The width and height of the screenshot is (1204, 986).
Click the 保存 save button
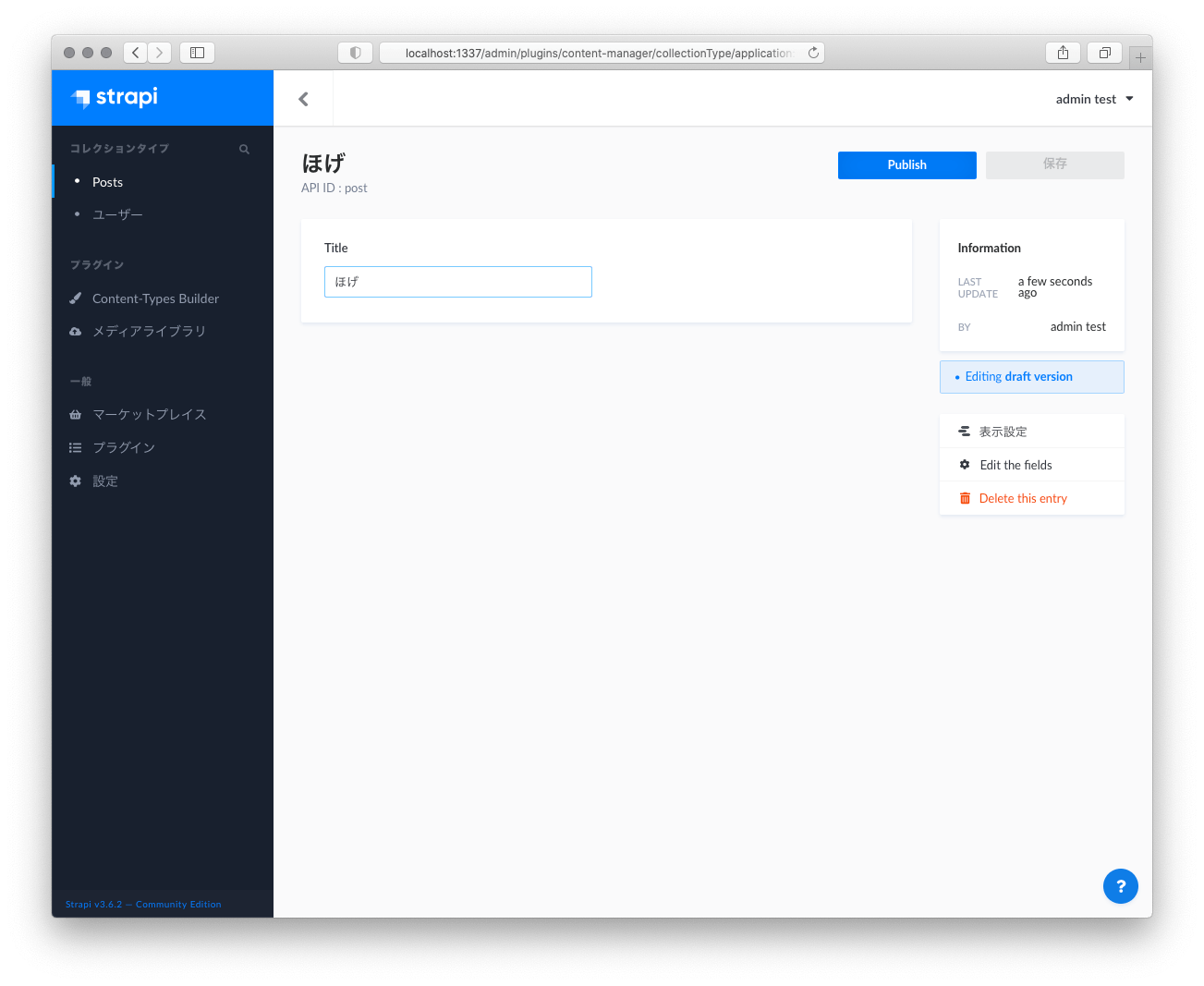(x=1054, y=165)
